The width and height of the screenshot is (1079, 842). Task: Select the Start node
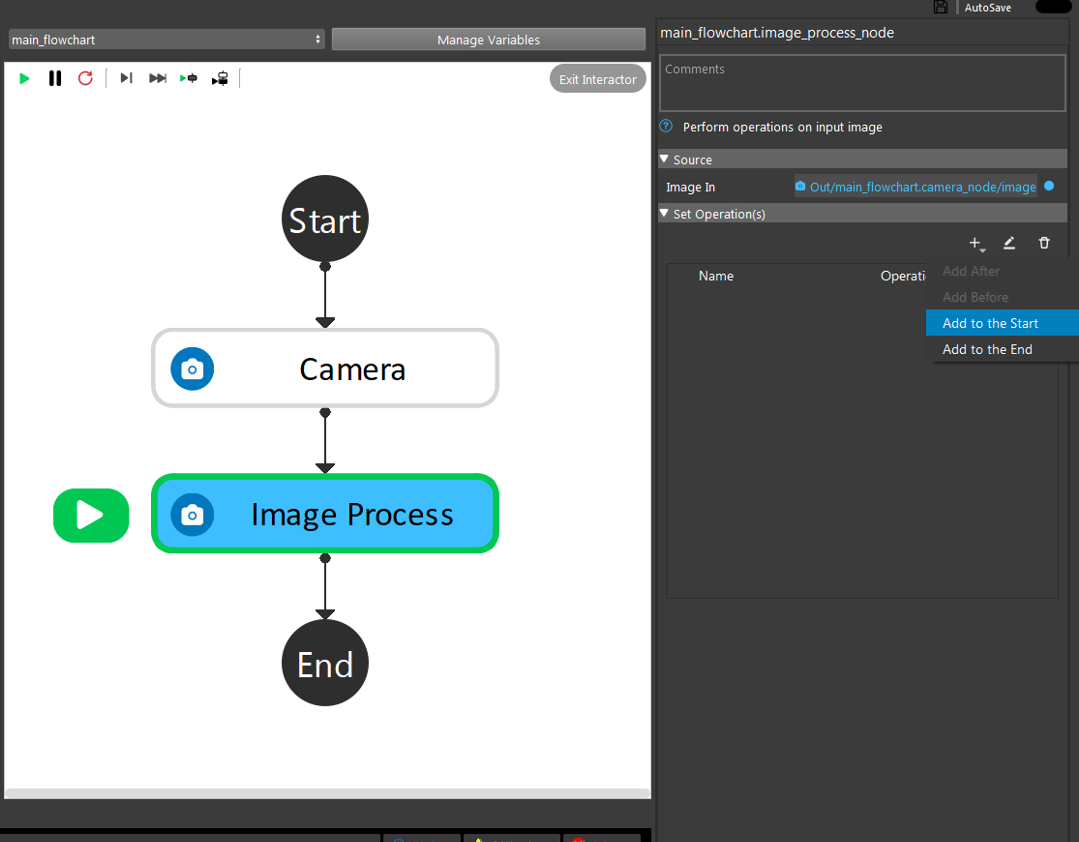(x=325, y=219)
